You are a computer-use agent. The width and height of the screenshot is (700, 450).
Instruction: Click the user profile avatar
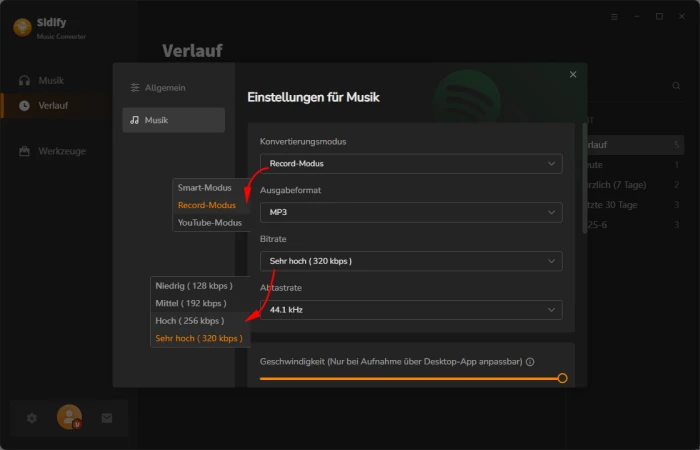coord(69,417)
